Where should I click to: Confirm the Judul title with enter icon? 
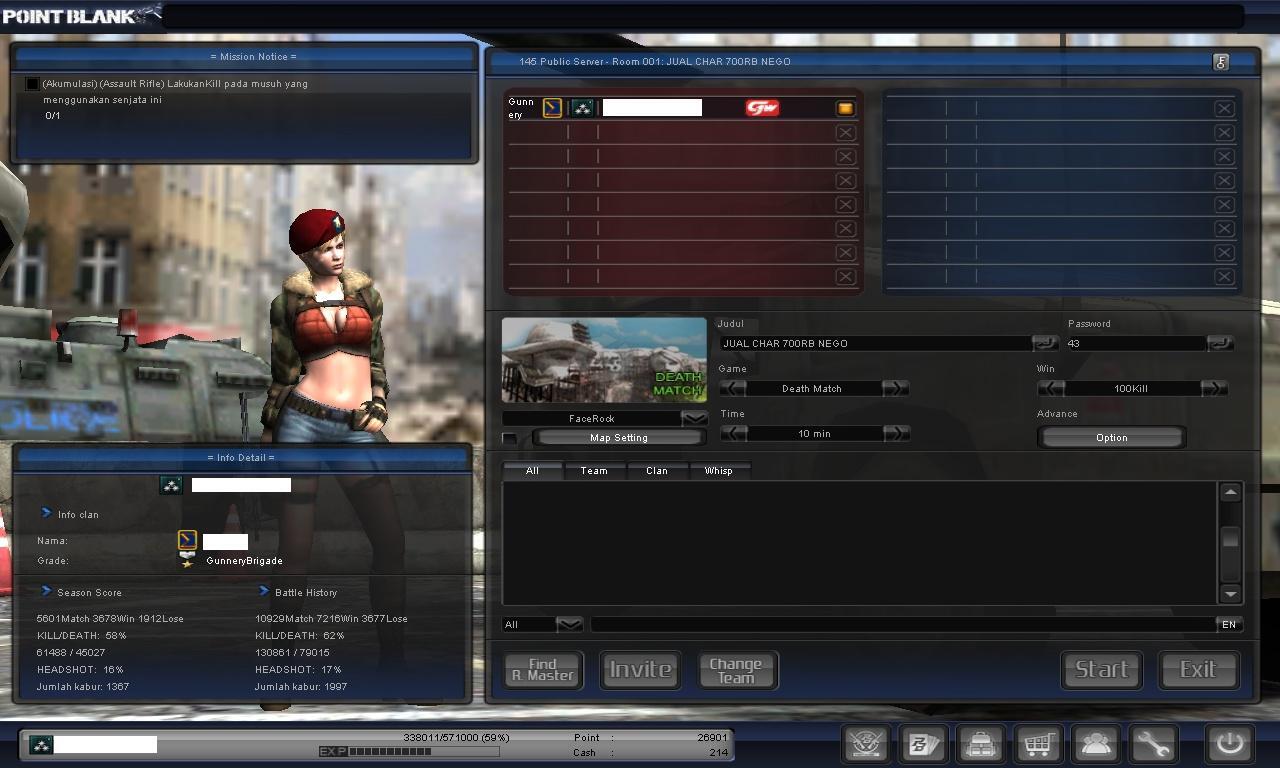(x=1044, y=343)
